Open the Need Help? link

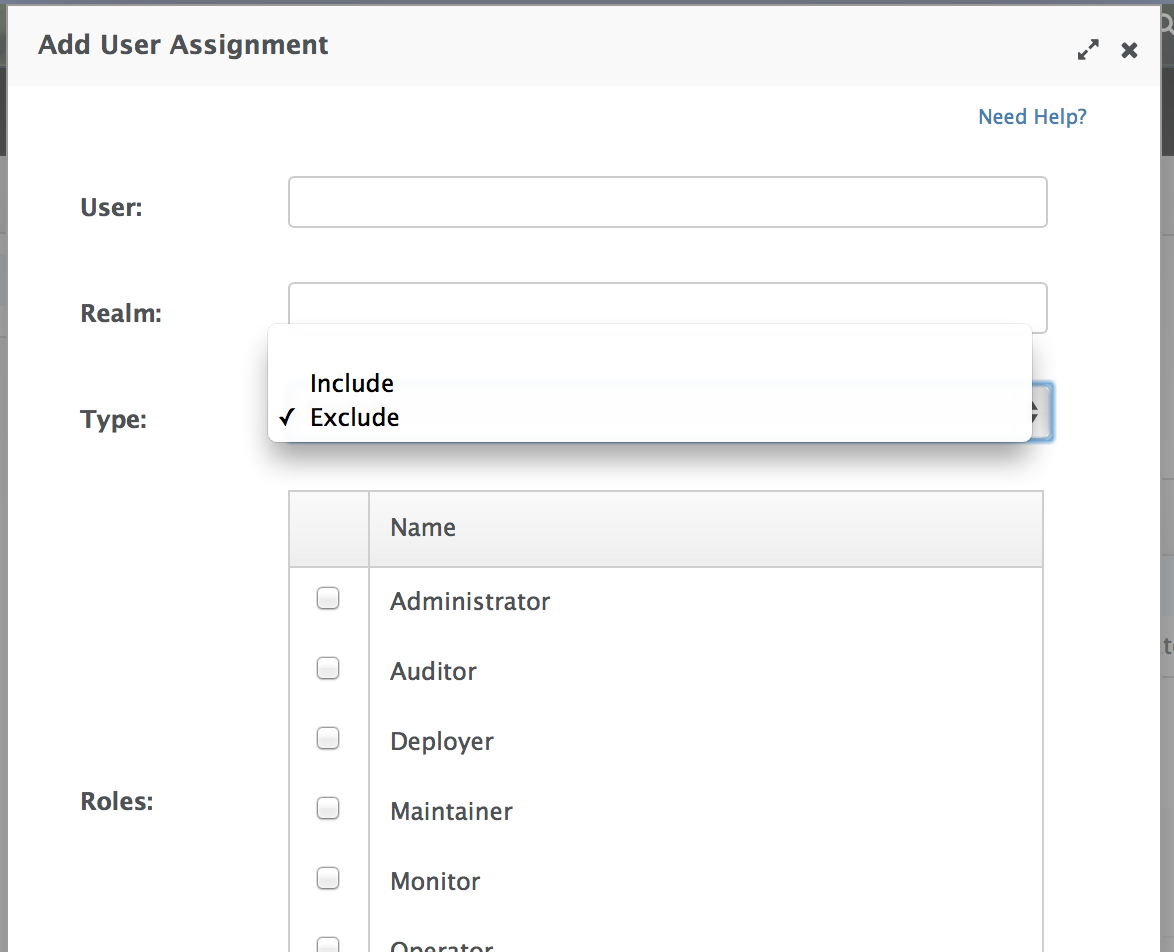point(1031,117)
